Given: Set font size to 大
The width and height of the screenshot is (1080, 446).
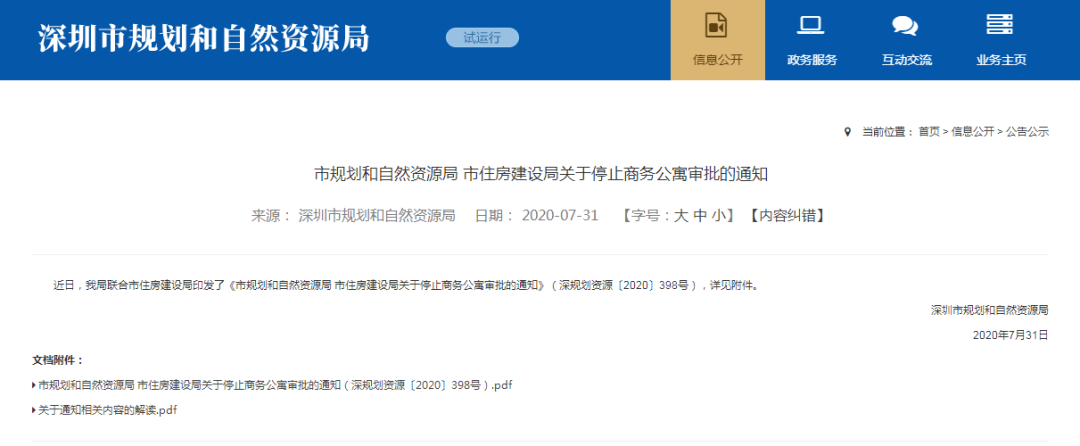Looking at the screenshot, I should (x=681, y=215).
